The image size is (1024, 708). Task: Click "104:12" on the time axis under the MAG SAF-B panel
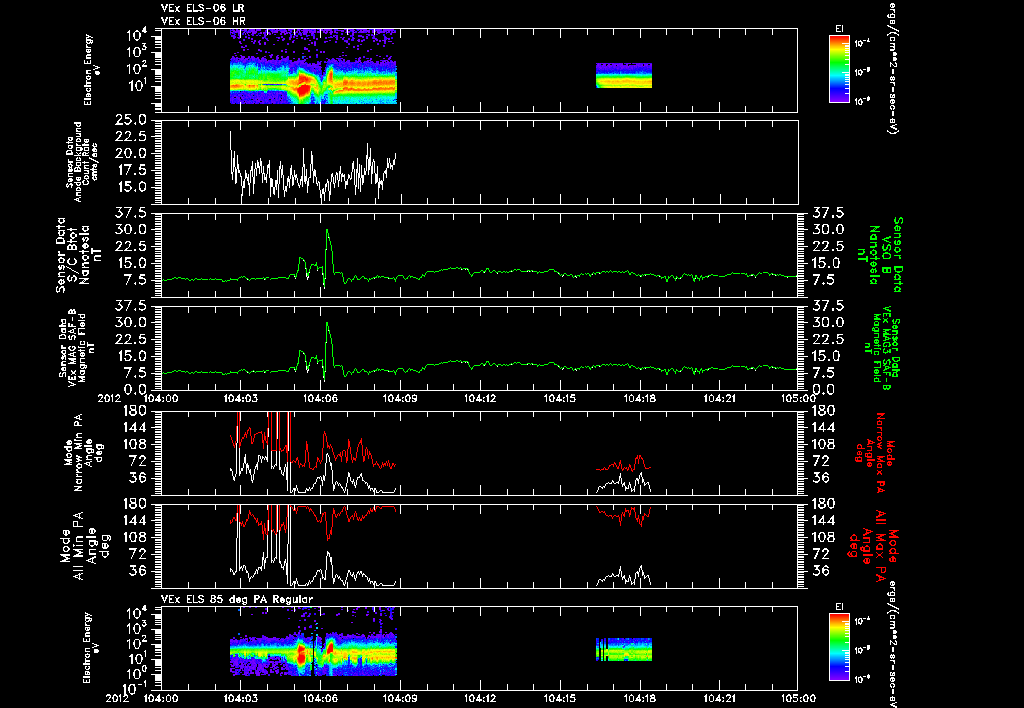pos(480,398)
